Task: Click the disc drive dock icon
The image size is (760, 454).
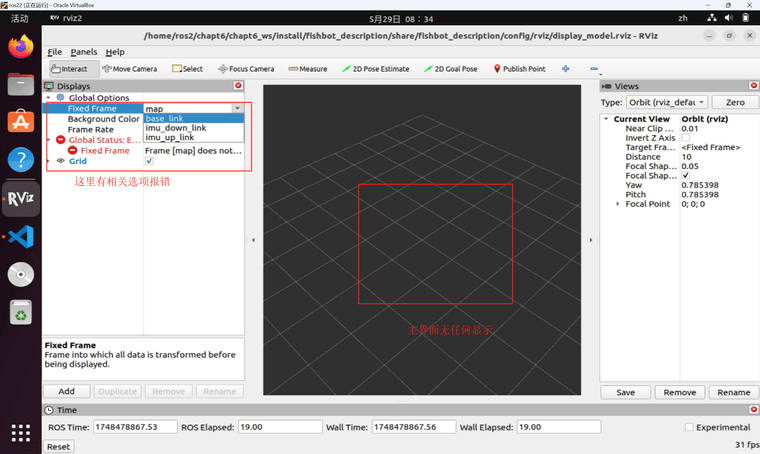Action: click(x=21, y=274)
